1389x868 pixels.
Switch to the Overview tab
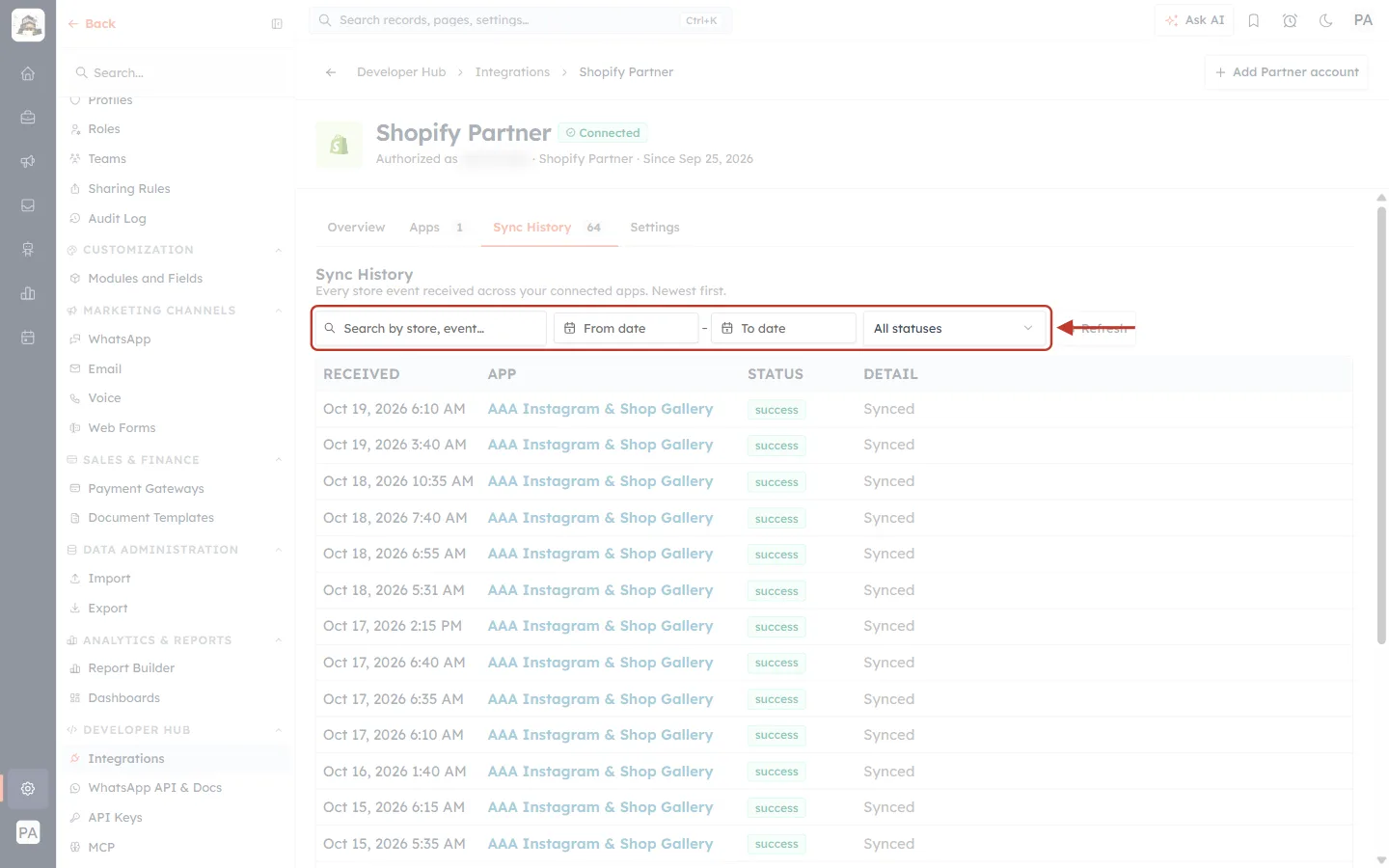pyautogui.click(x=356, y=228)
